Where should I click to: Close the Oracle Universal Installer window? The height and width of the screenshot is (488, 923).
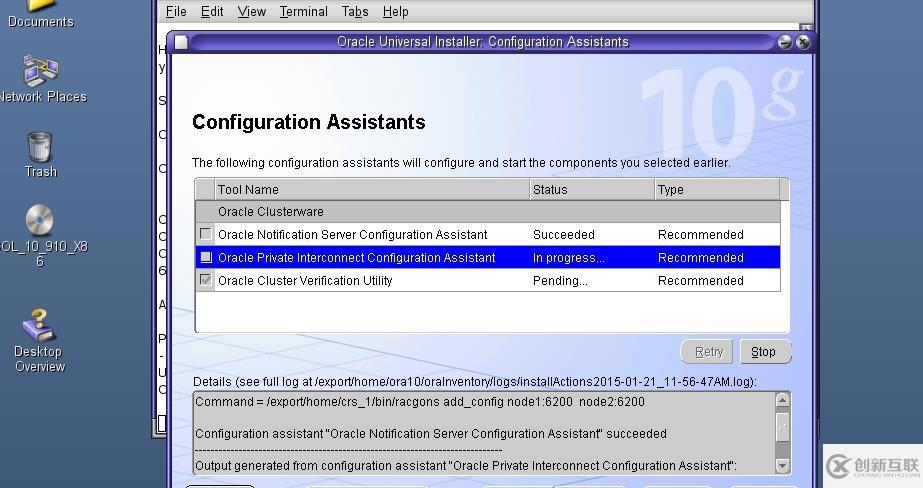pyautogui.click(x=802, y=42)
